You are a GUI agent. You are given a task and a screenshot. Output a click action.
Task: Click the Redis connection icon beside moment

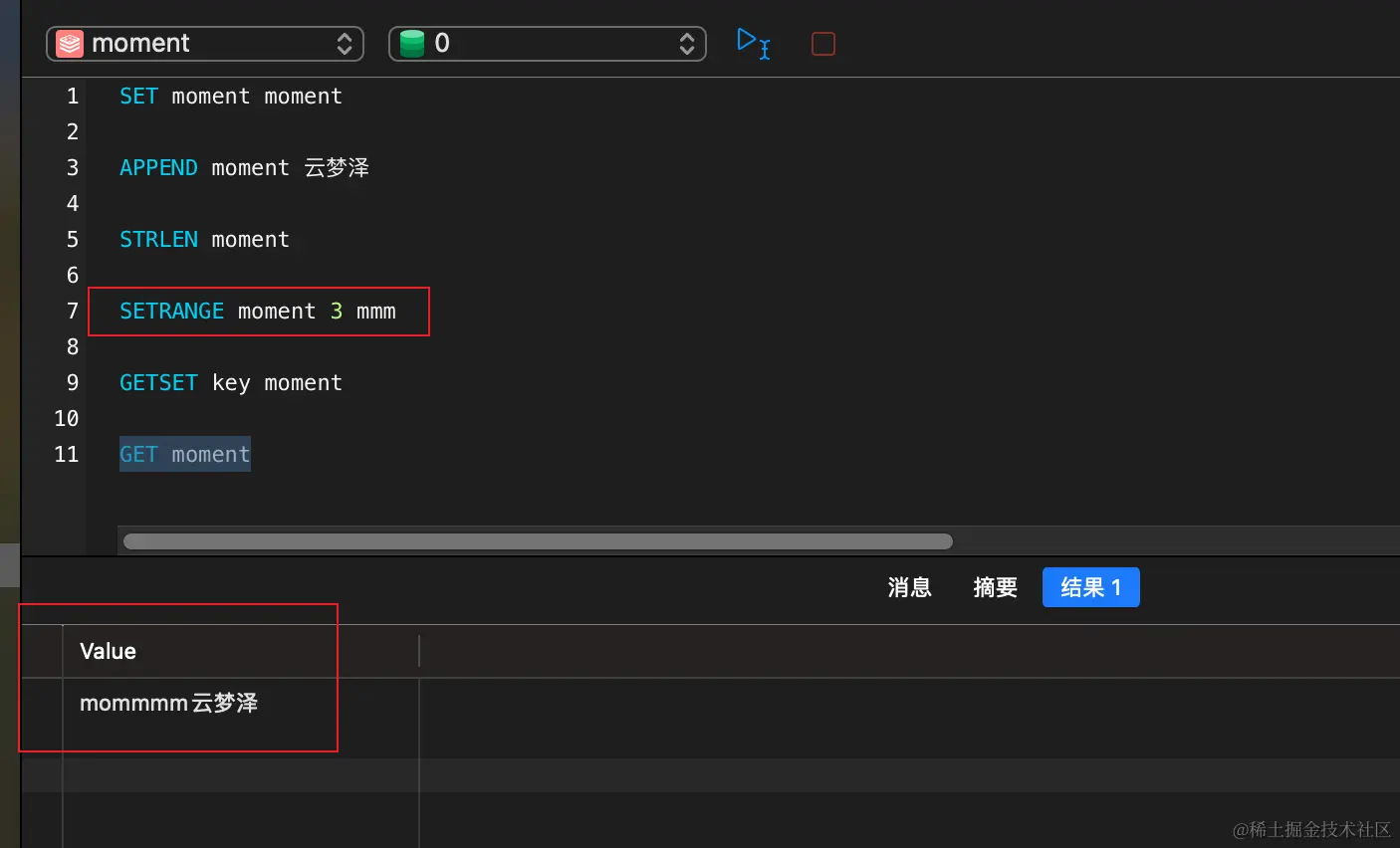point(70,44)
